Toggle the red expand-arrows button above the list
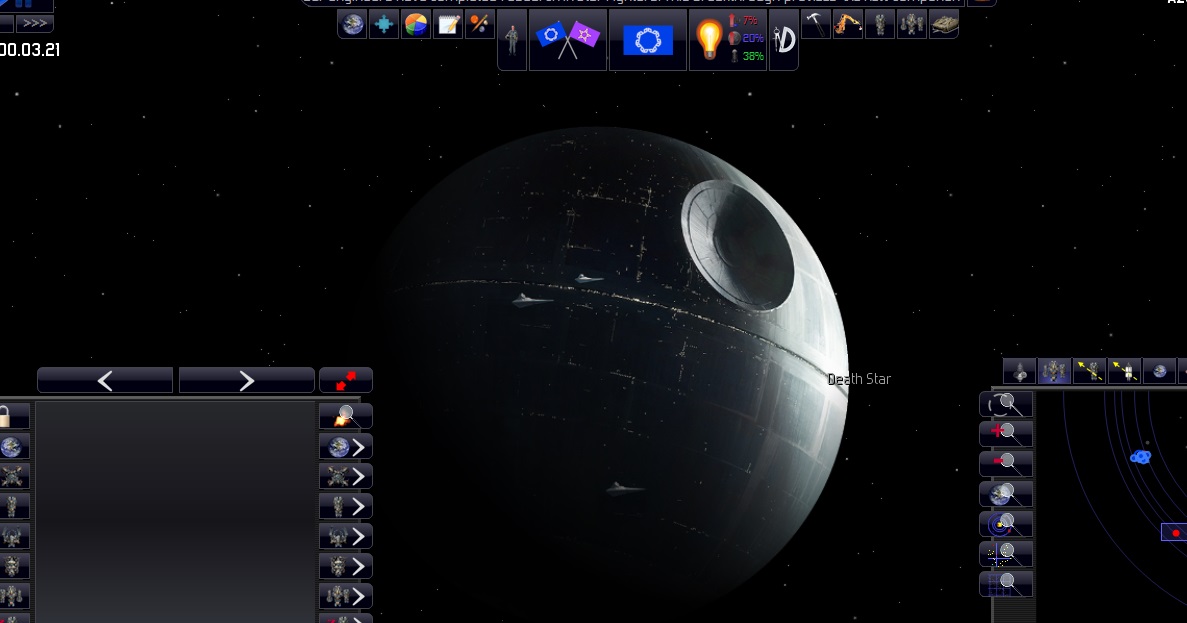The image size is (1187, 623). pos(347,379)
